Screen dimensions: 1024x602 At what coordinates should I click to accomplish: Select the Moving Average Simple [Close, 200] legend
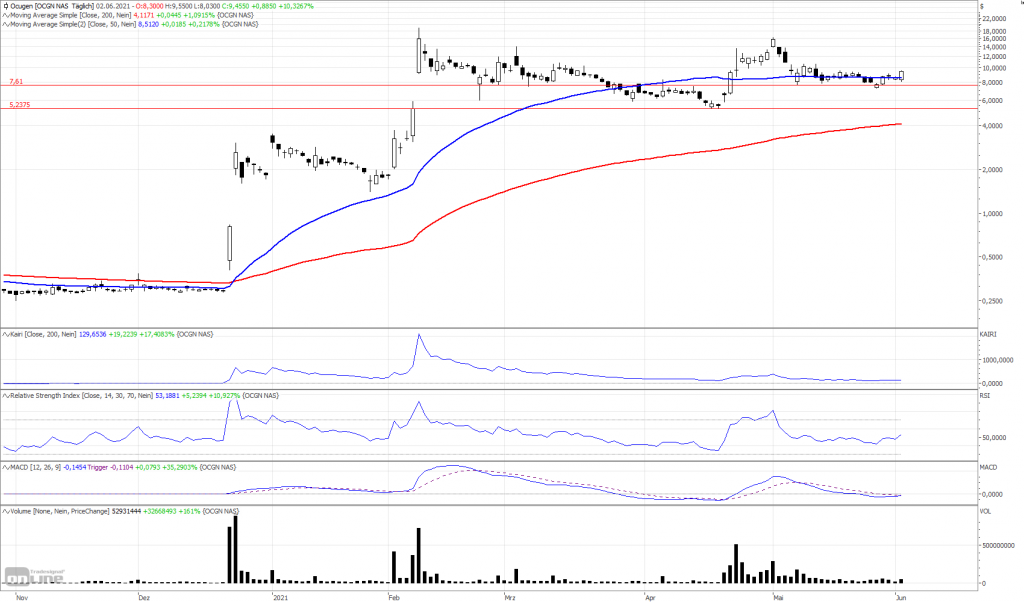[x=71, y=15]
